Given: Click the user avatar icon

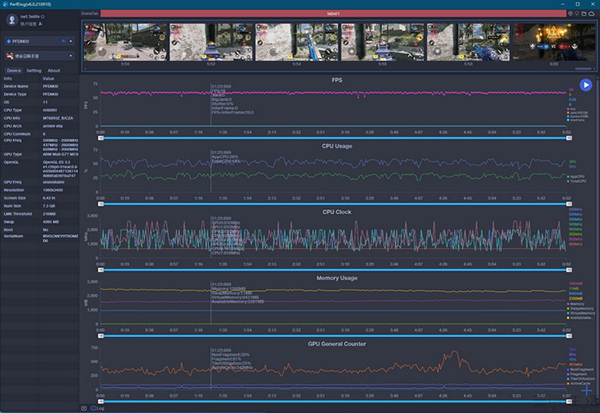Looking at the screenshot, I should [10, 21].
